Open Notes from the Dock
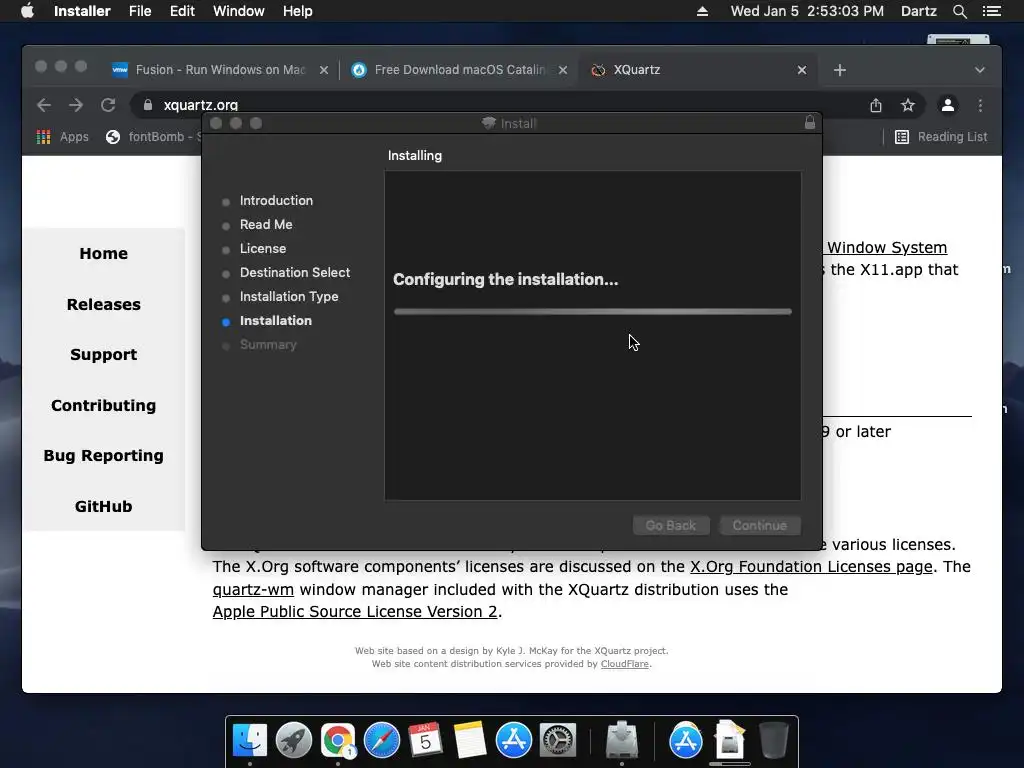Viewport: 1024px width, 768px height. pyautogui.click(x=470, y=740)
